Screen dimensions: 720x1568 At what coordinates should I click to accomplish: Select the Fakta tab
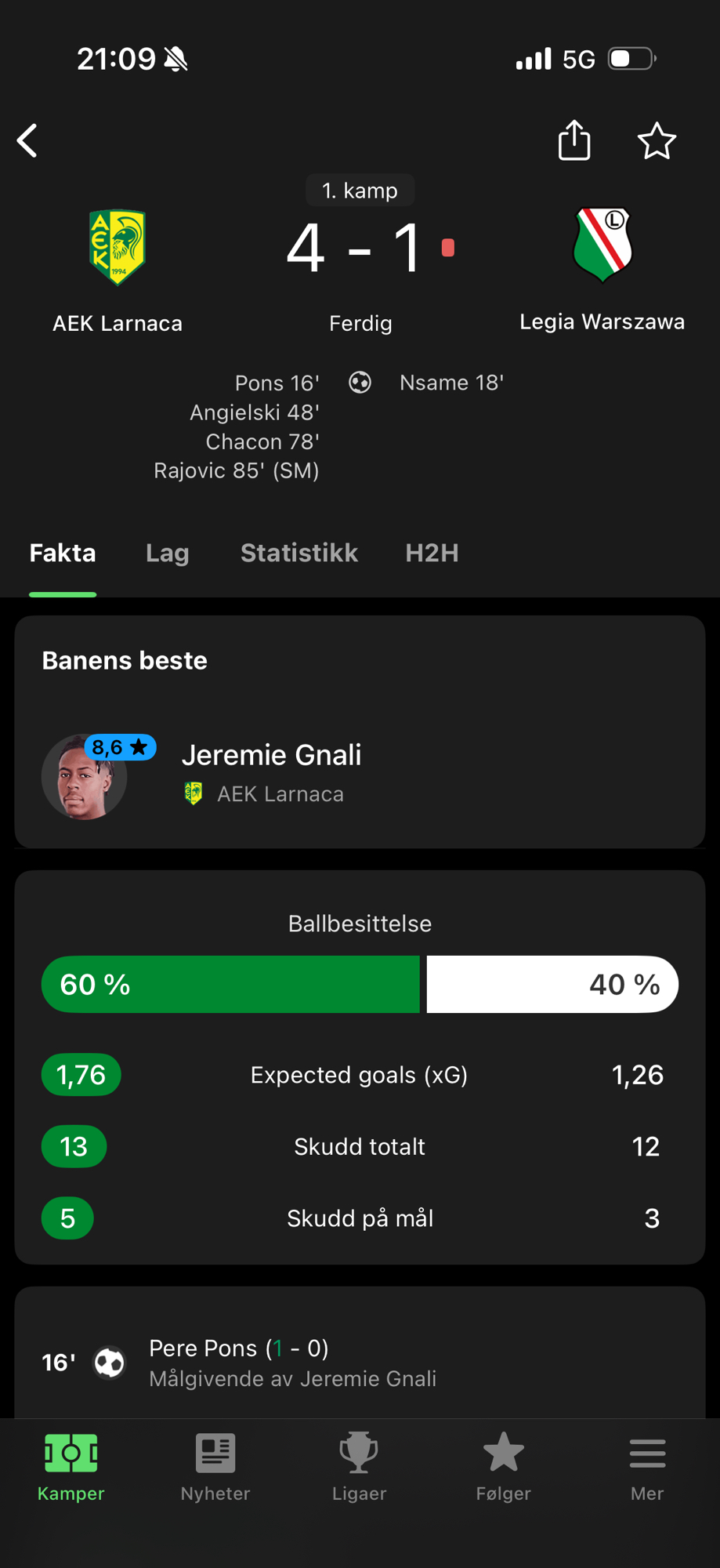(x=63, y=554)
